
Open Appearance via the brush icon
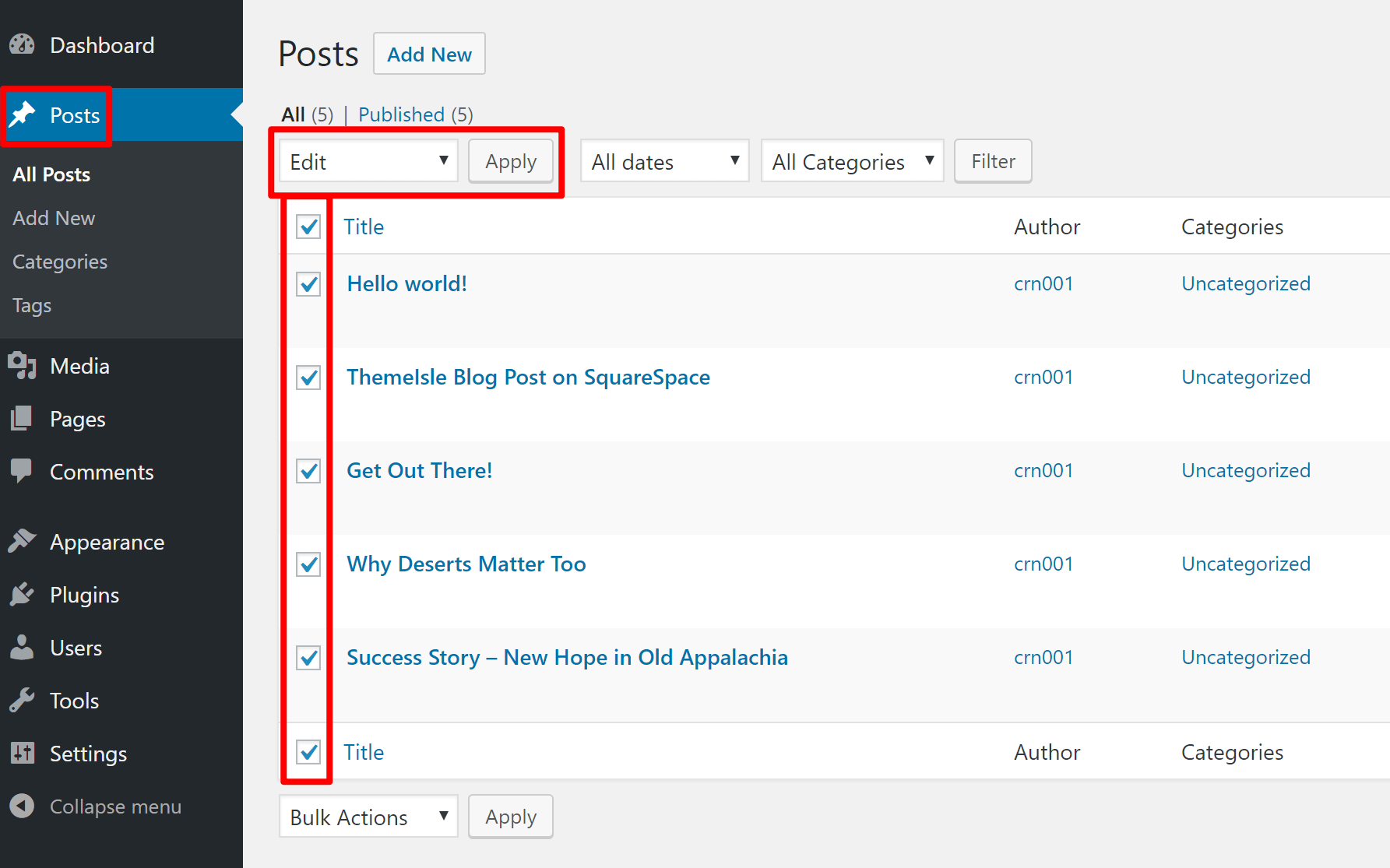click(23, 540)
